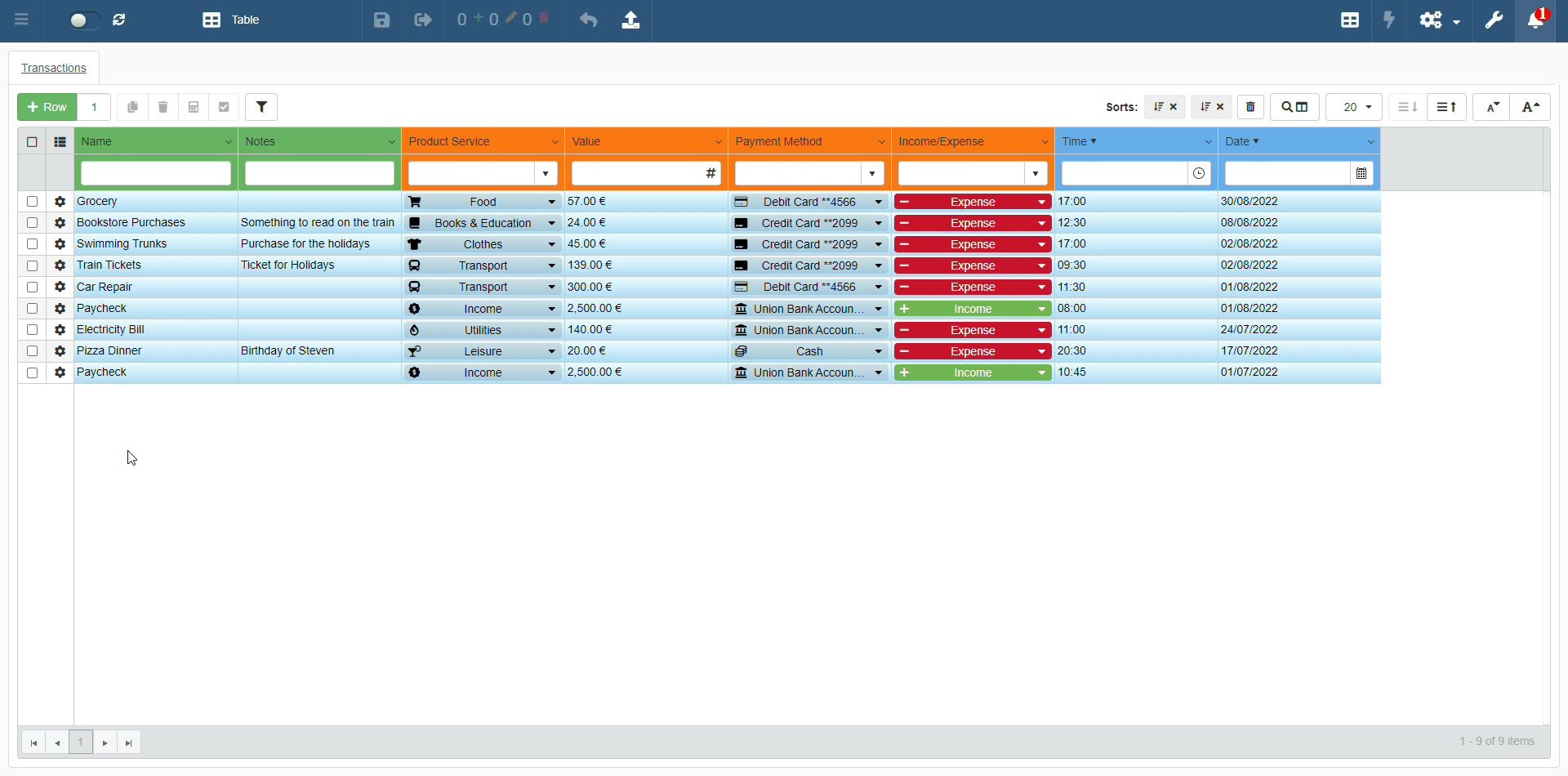Click the save disk icon in top bar
1568x776 pixels.
tap(381, 20)
